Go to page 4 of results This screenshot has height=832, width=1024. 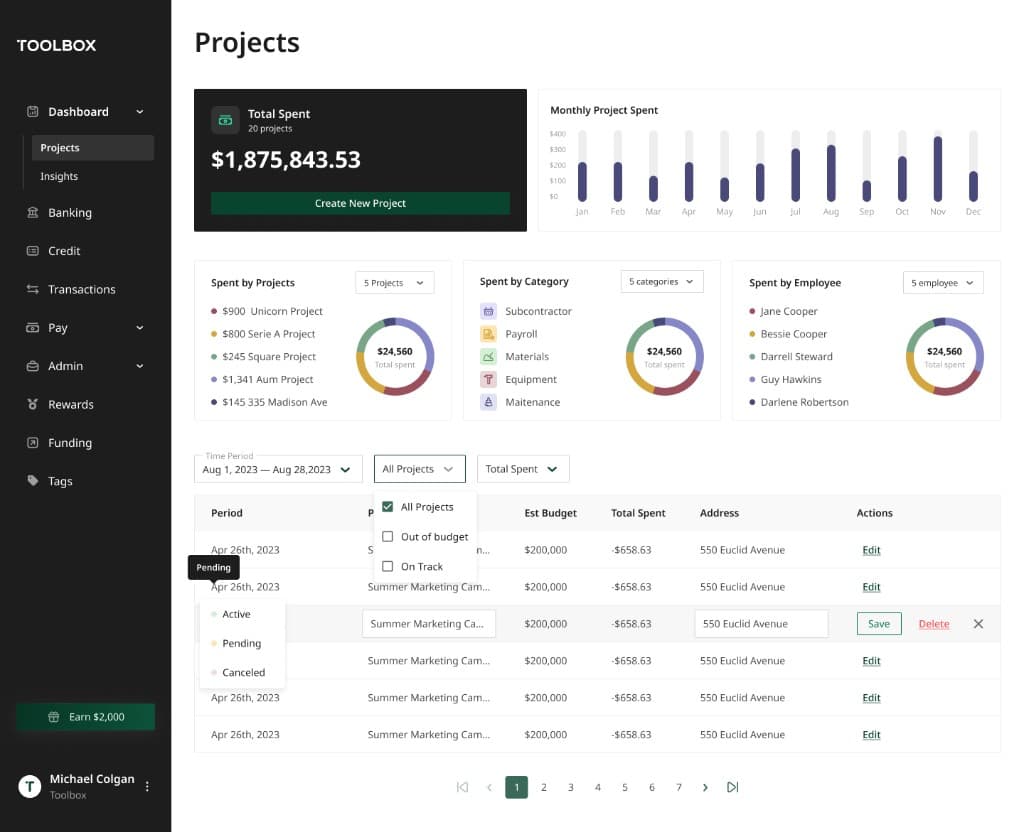point(597,787)
